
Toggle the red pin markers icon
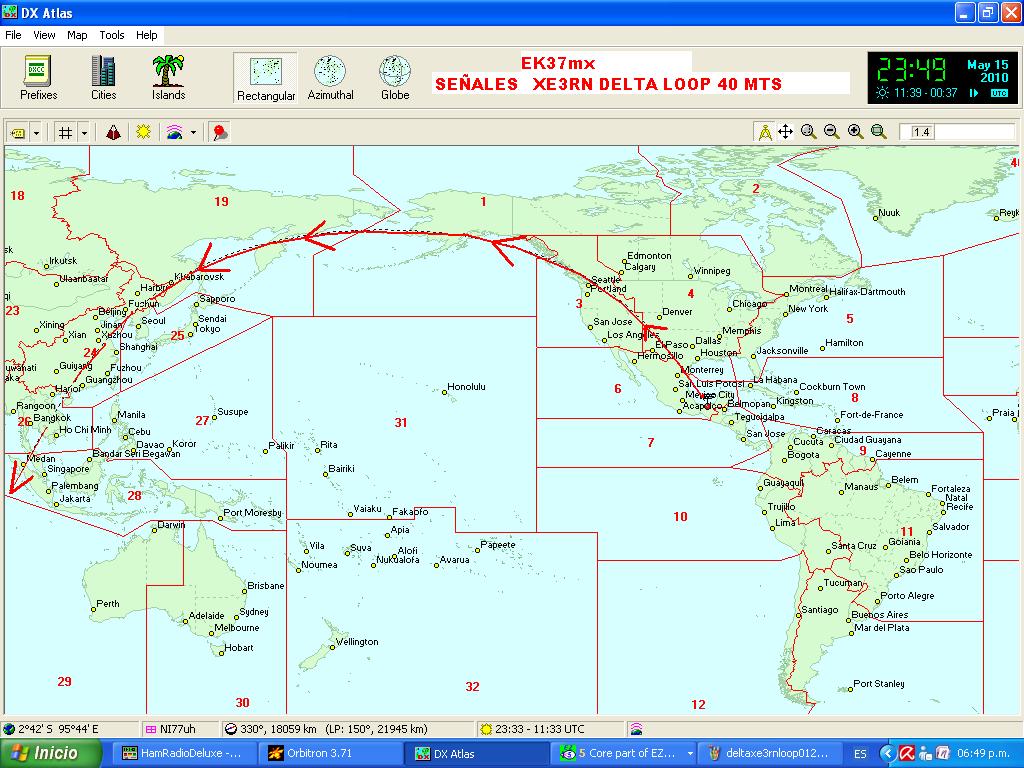(220, 133)
